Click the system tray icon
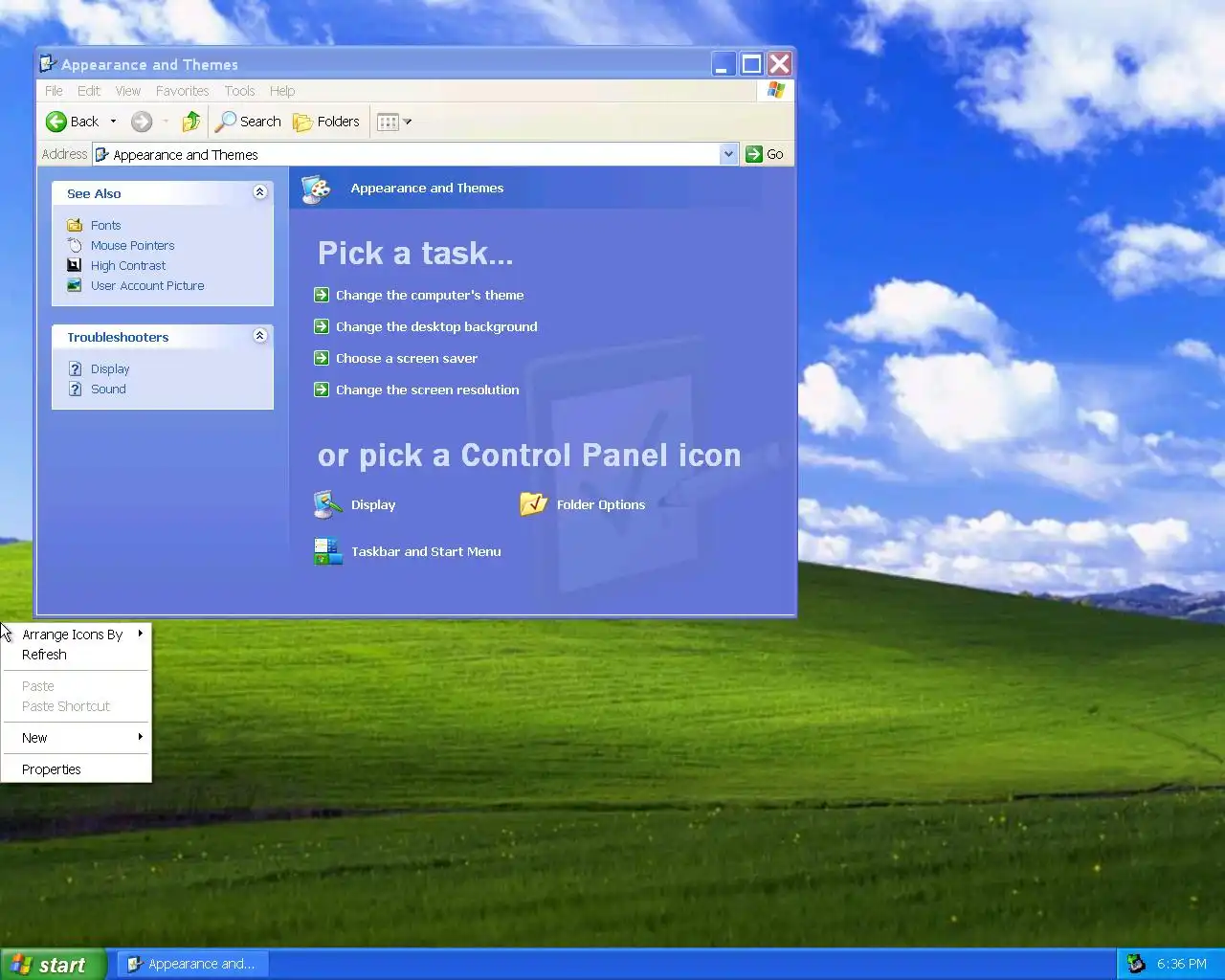Image resolution: width=1225 pixels, height=980 pixels. click(x=1136, y=964)
